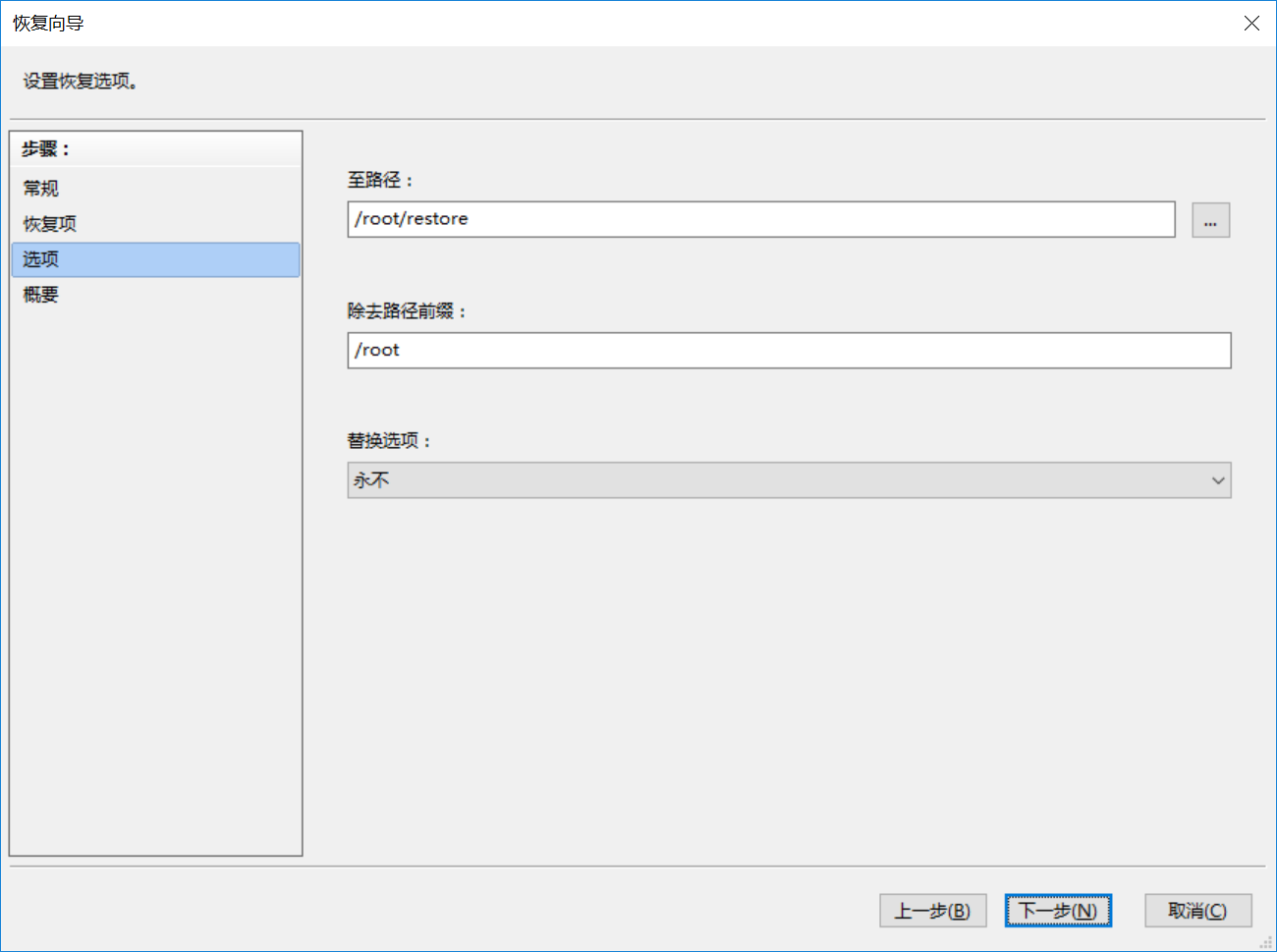This screenshot has height=952, width=1277.
Task: Click the 至路径 field containing /root/restore
Action: click(760, 219)
